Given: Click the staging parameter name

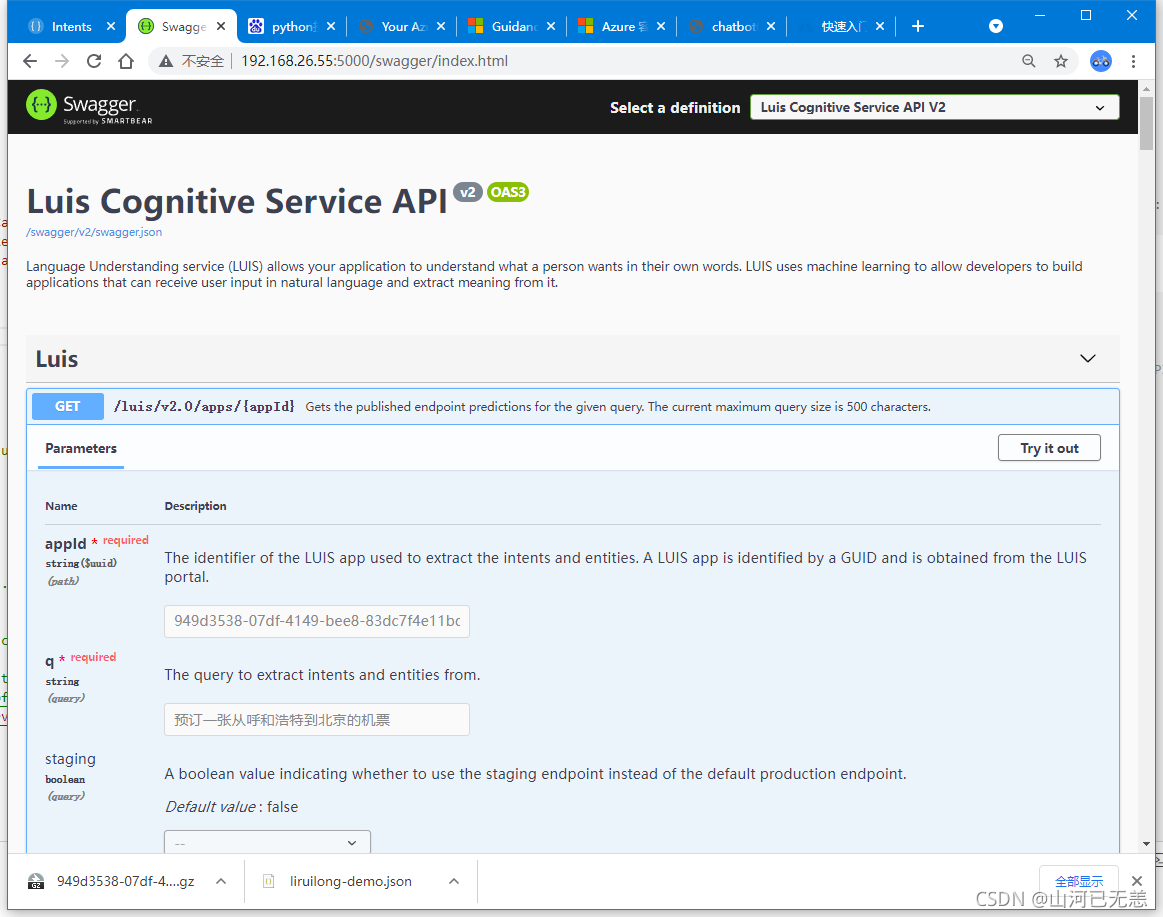Looking at the screenshot, I should tap(70, 759).
